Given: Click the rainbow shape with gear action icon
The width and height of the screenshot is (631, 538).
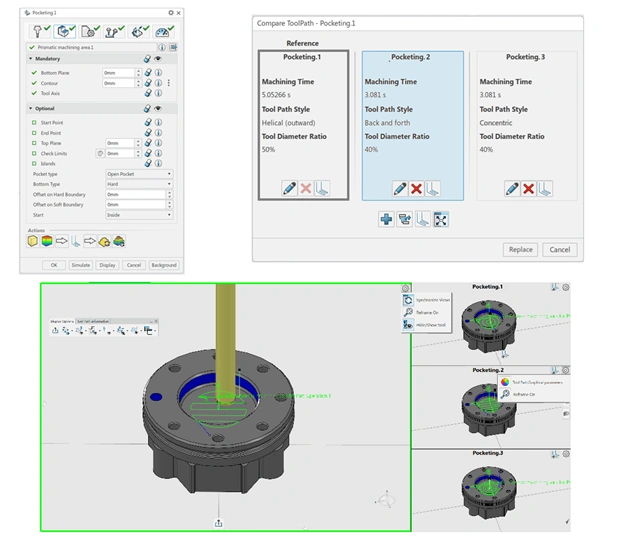Looking at the screenshot, I should pyautogui.click(x=119, y=241).
